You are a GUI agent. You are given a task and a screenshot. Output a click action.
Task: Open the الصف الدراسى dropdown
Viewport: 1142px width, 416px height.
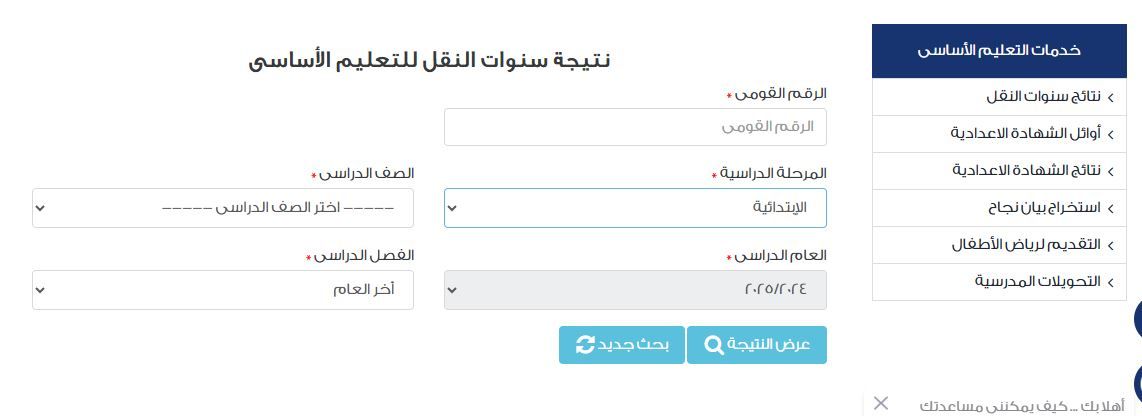click(223, 208)
